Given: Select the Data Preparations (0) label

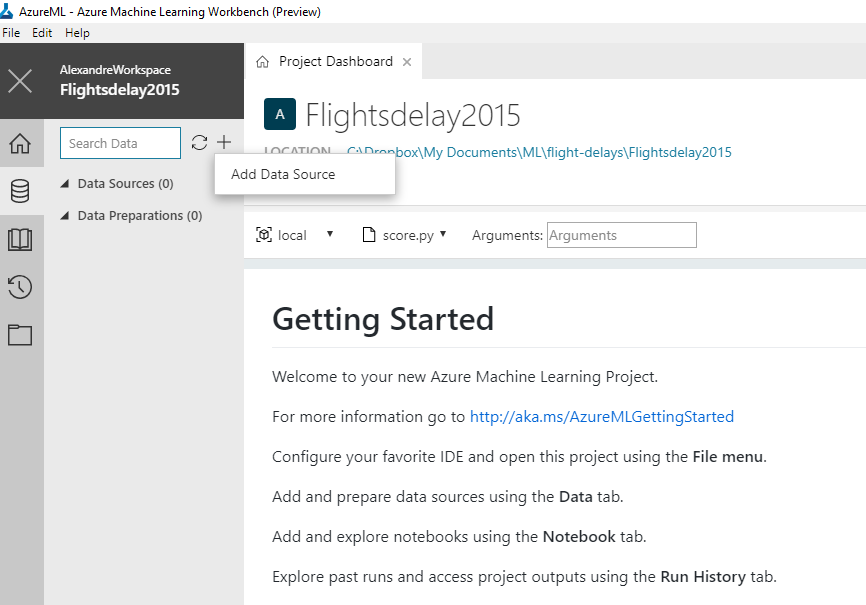Looking at the screenshot, I should pos(140,215).
